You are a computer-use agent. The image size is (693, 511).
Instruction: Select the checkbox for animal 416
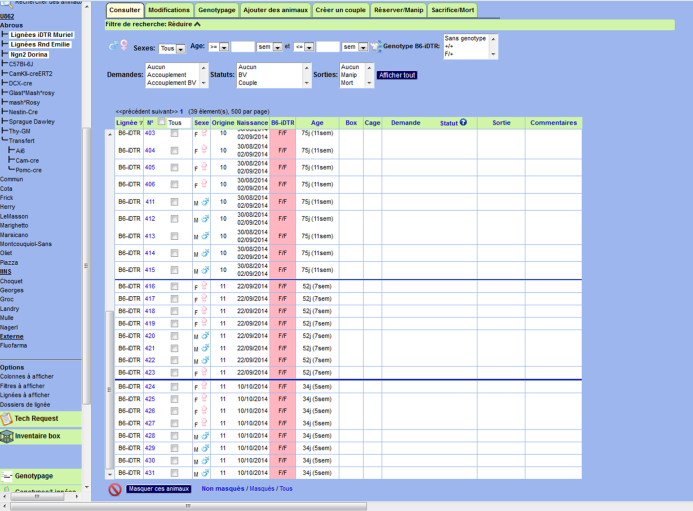click(175, 286)
